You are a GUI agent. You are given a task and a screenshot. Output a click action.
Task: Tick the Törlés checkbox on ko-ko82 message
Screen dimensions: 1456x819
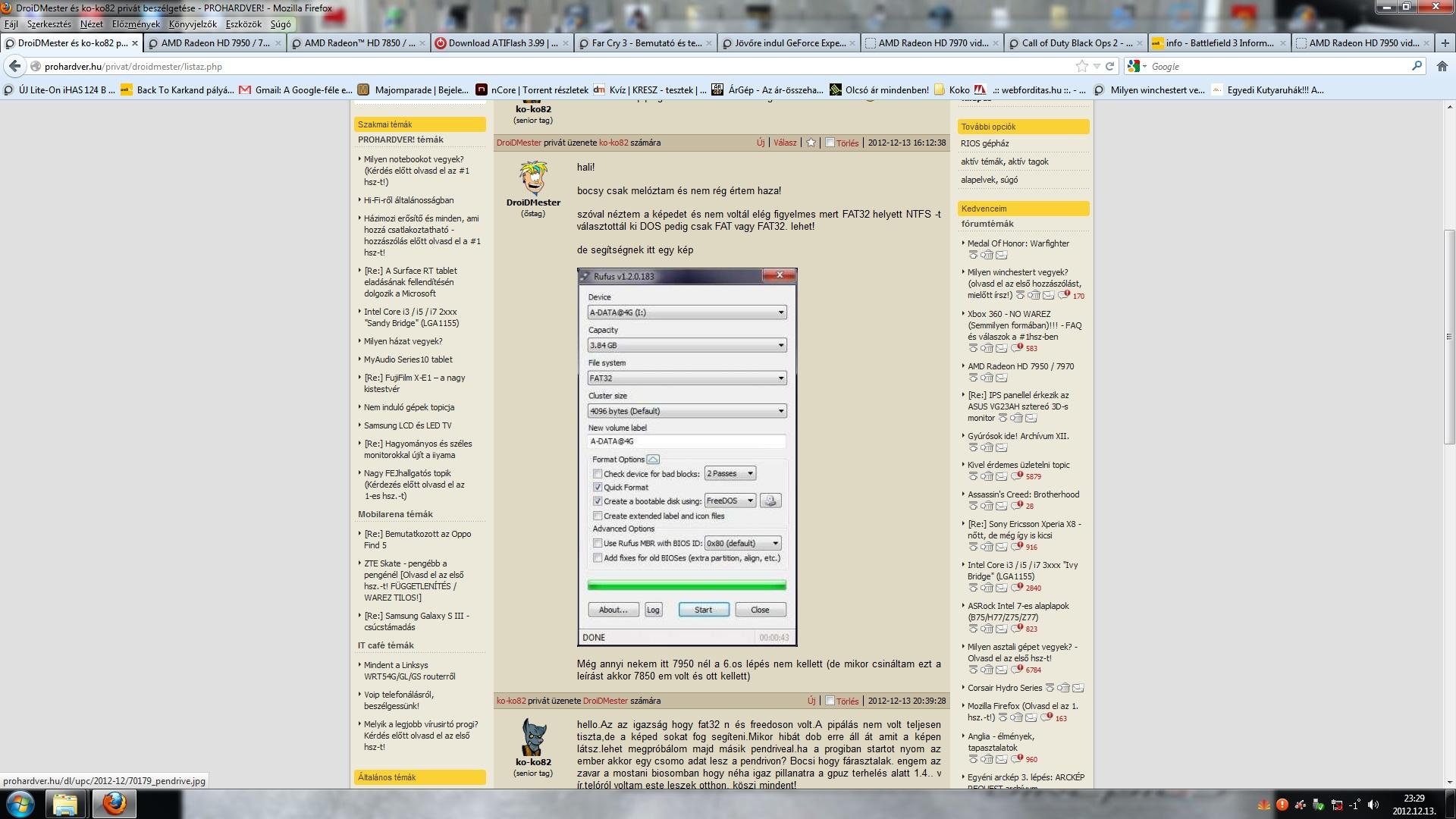click(x=830, y=701)
